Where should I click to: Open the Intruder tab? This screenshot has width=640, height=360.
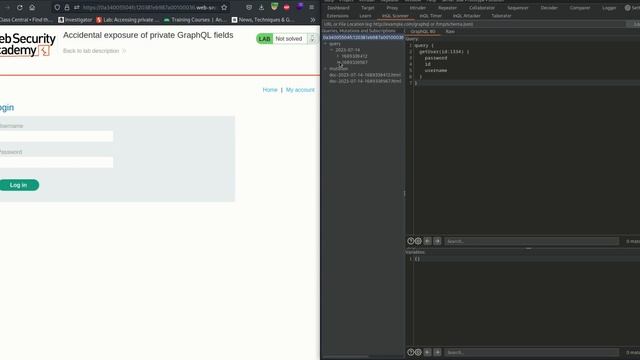[418, 8]
